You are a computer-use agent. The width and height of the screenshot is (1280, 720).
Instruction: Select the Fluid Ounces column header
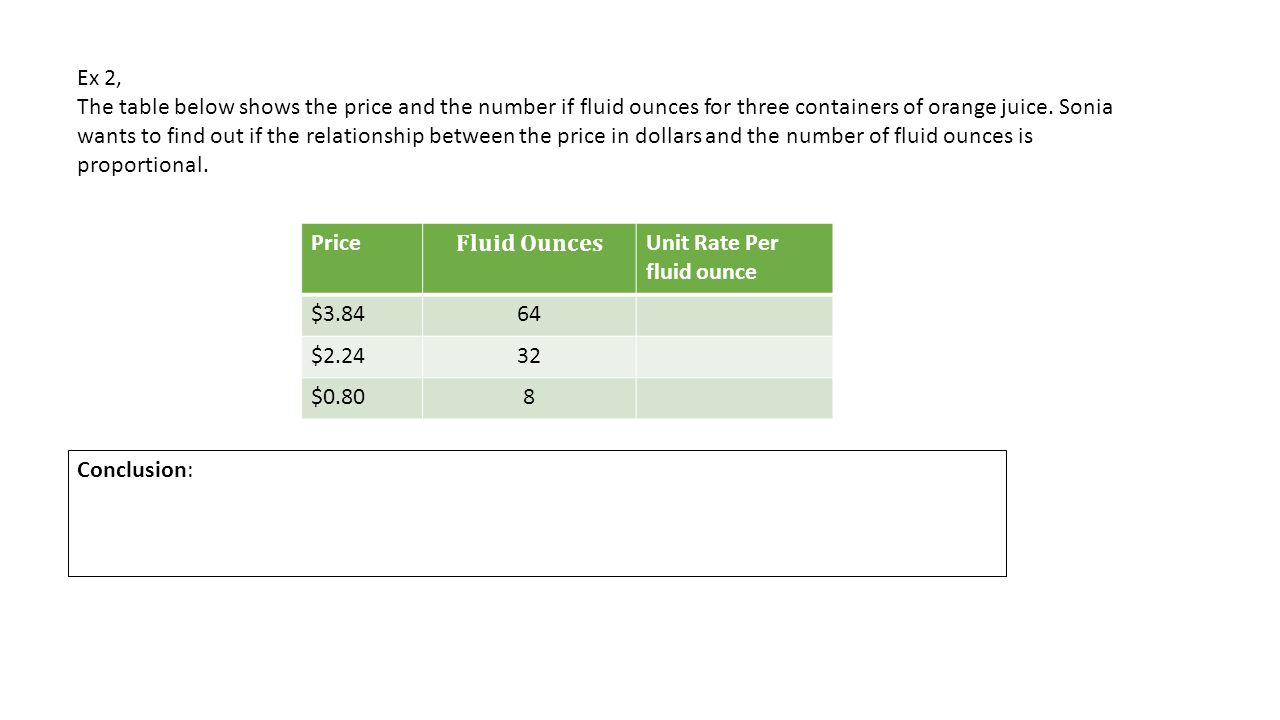coord(529,259)
